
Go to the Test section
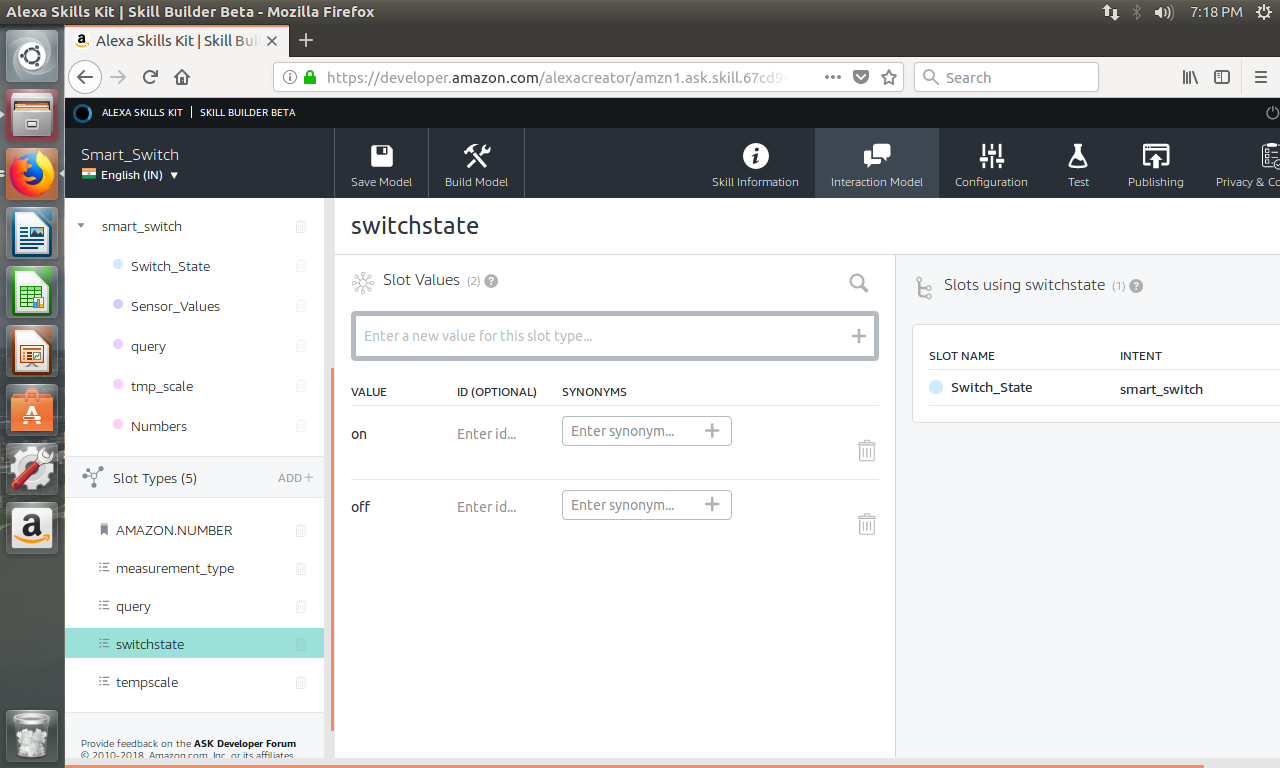(1078, 165)
